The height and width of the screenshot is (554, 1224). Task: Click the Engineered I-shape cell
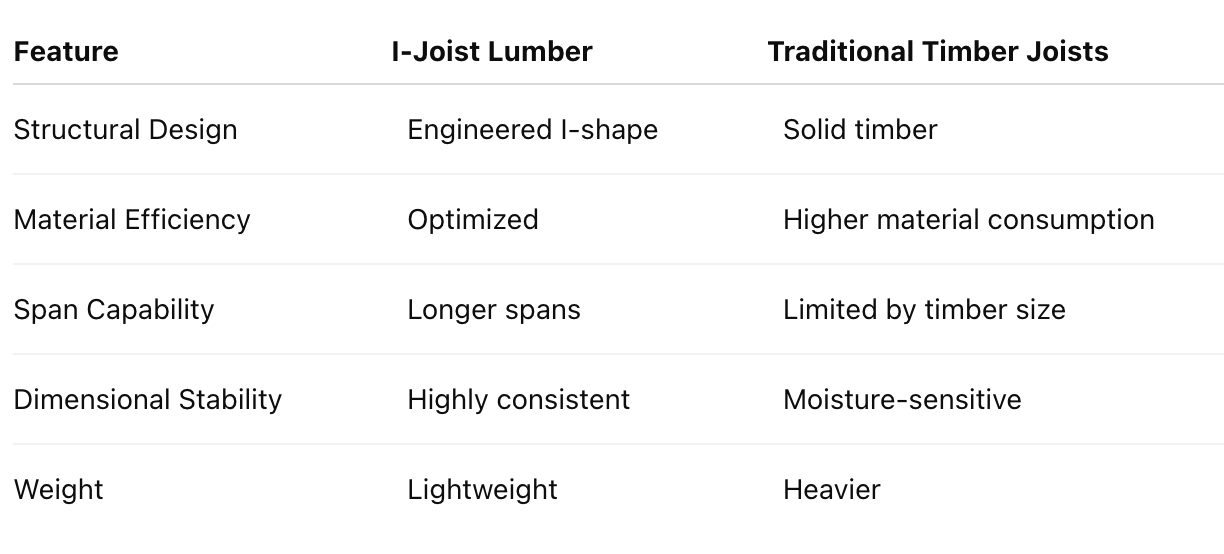coord(533,130)
